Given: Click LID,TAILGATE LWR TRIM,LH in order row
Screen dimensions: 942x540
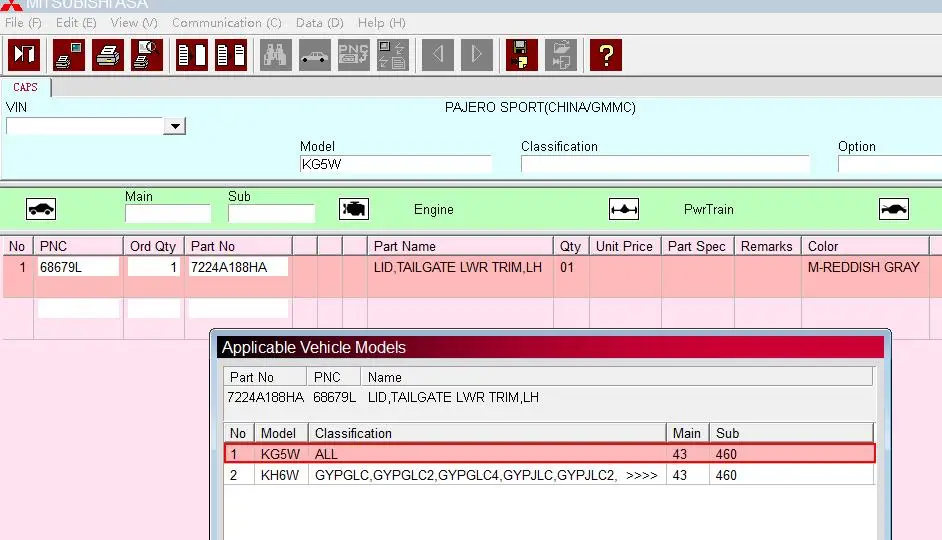Looking at the screenshot, I should (x=458, y=267).
